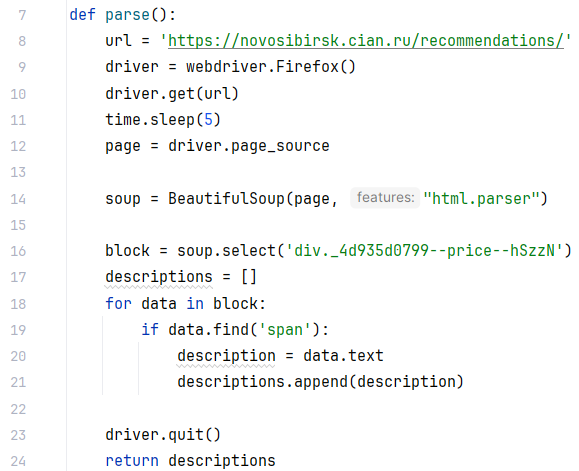Click the underlined 'descriptions' variable warning

[159, 277]
